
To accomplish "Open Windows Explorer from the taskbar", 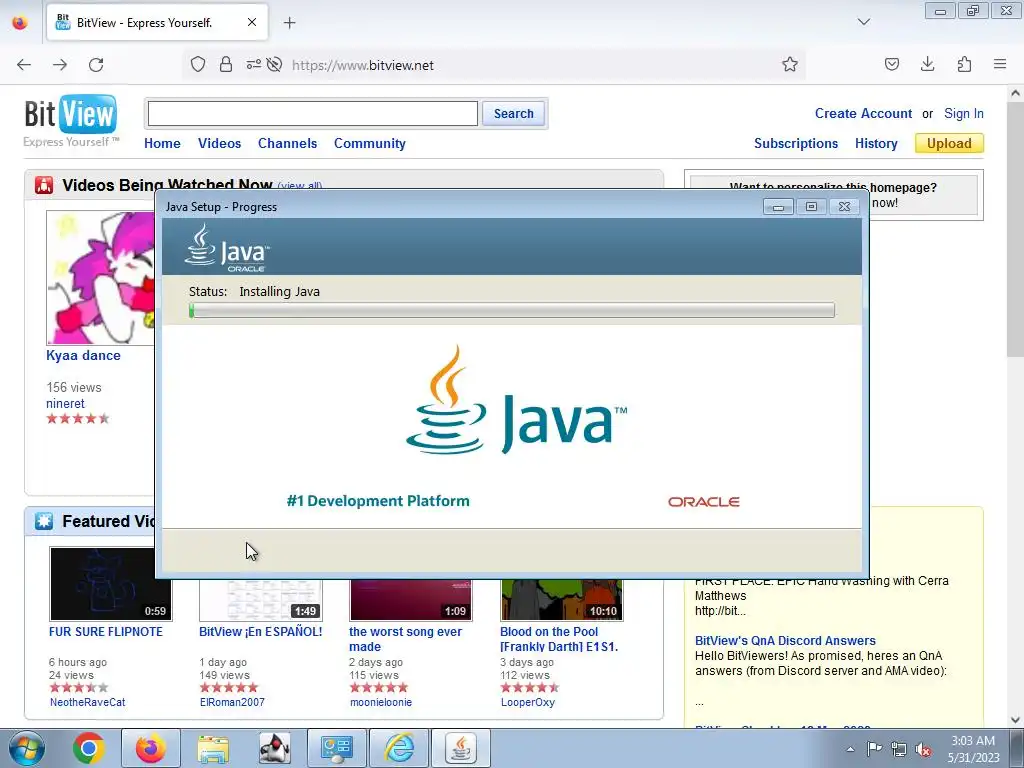I will tap(213, 748).
